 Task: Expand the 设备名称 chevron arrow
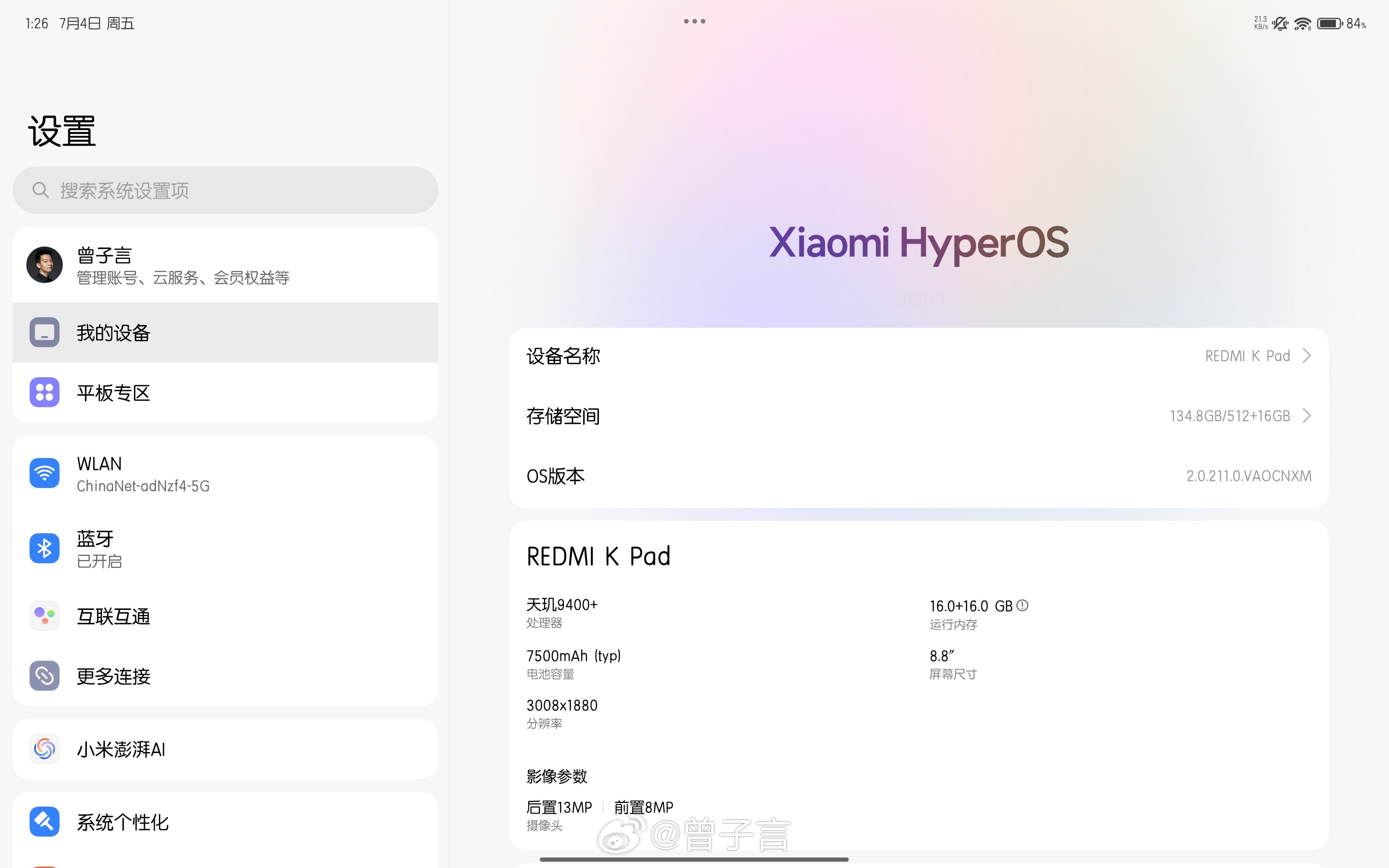tap(1307, 356)
